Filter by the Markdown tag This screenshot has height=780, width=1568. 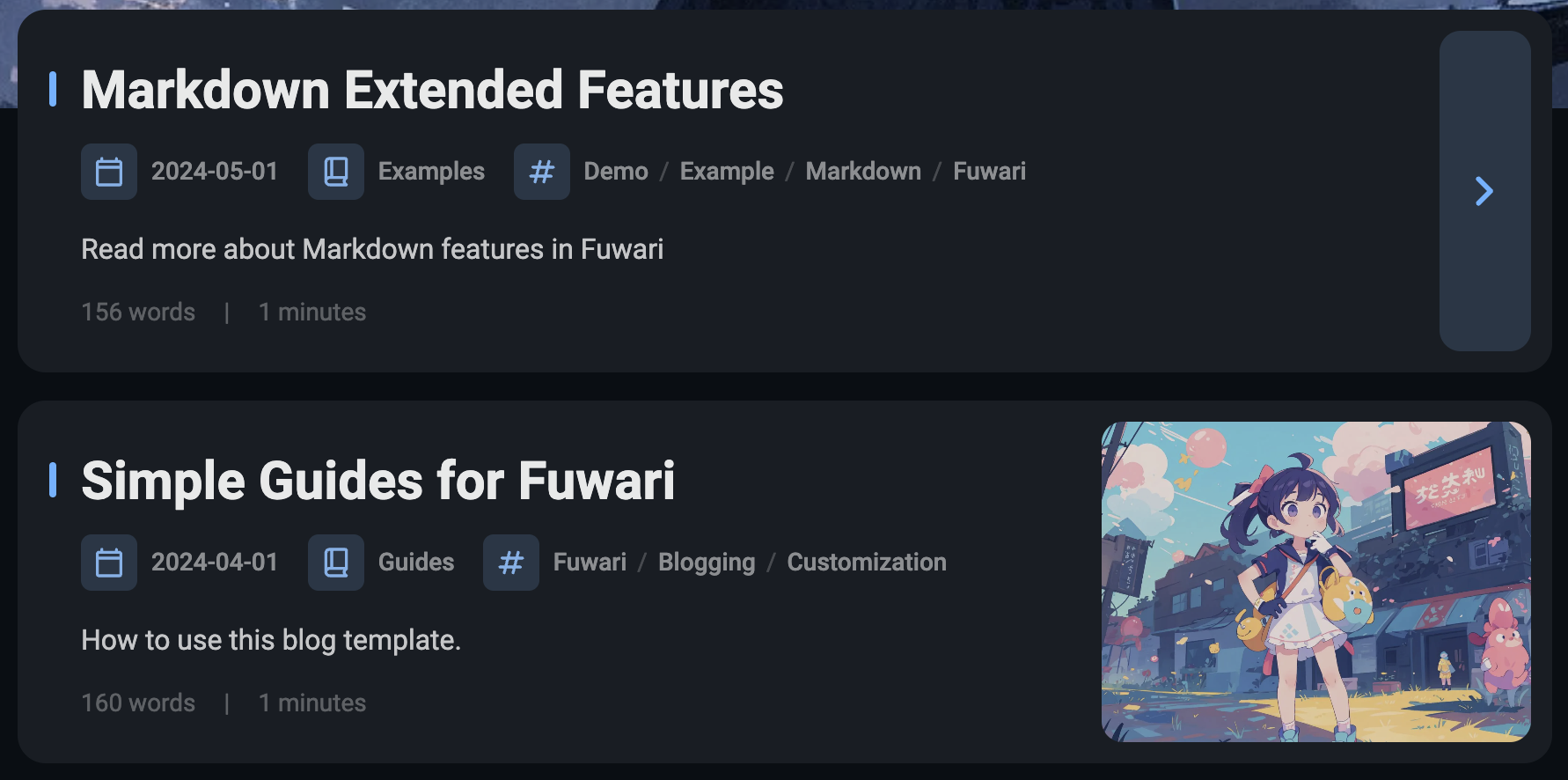coord(863,172)
